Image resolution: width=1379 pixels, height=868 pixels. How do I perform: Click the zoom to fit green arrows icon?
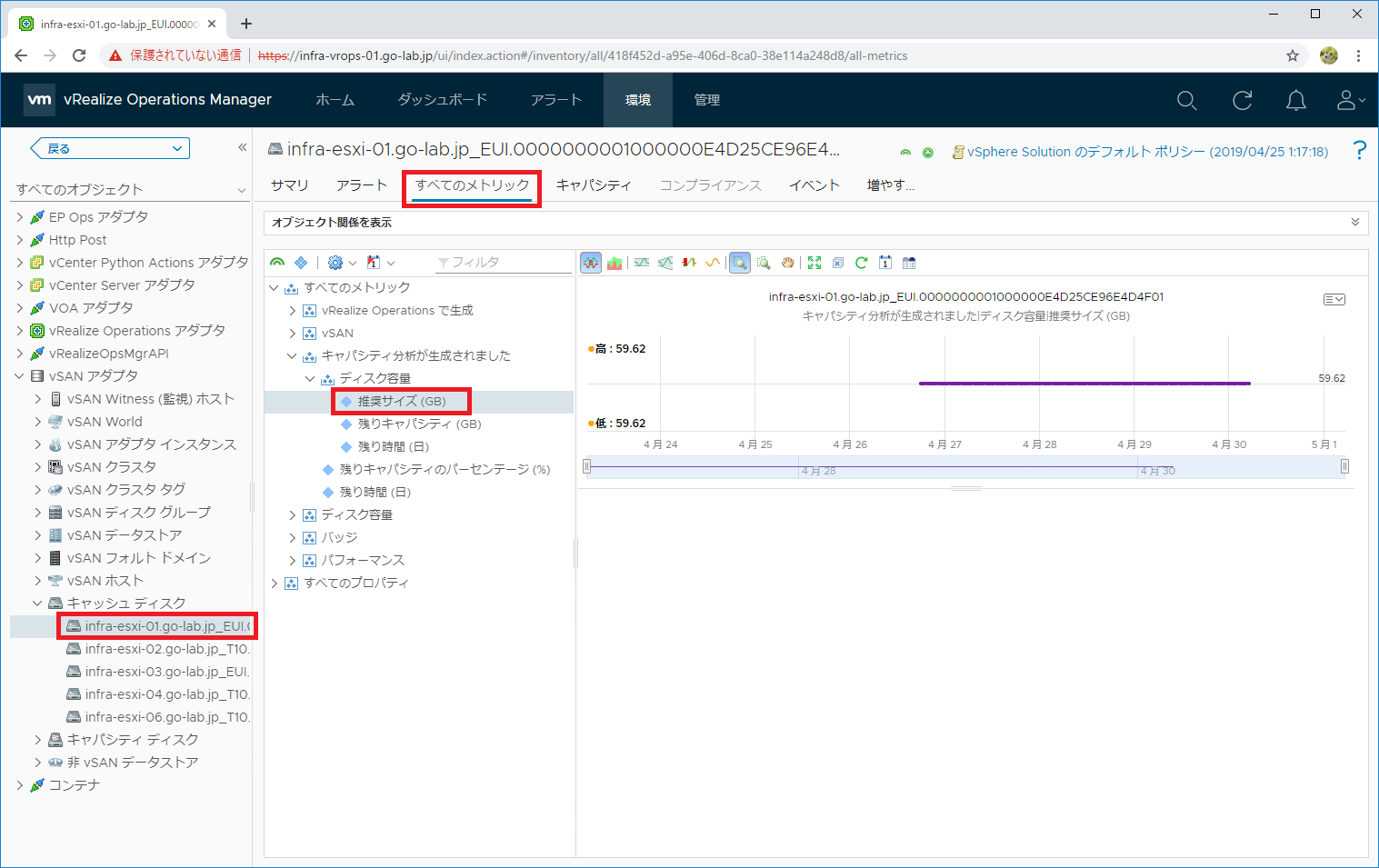coord(814,263)
